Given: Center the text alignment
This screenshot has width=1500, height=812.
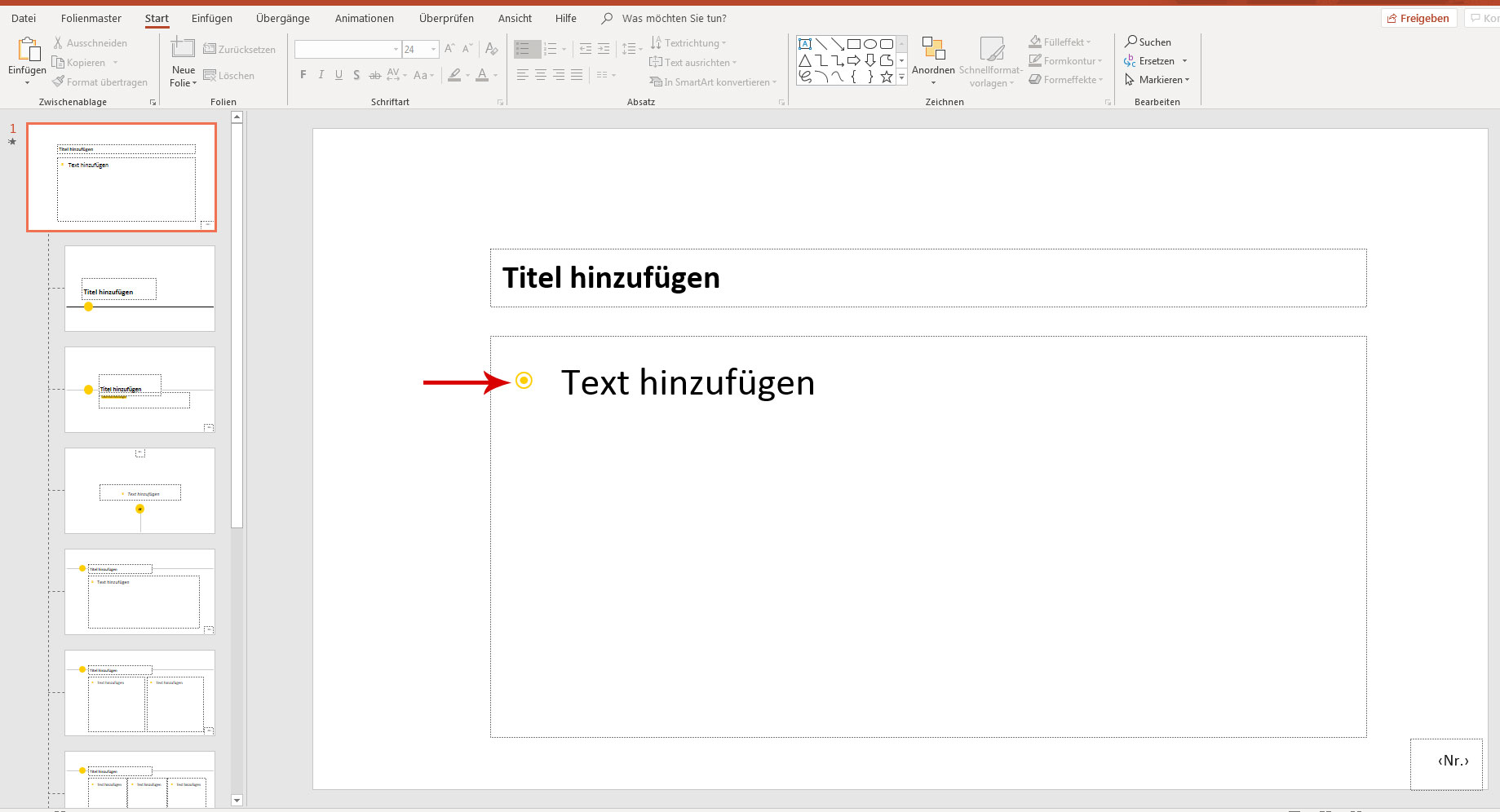Looking at the screenshot, I should tap(541, 75).
